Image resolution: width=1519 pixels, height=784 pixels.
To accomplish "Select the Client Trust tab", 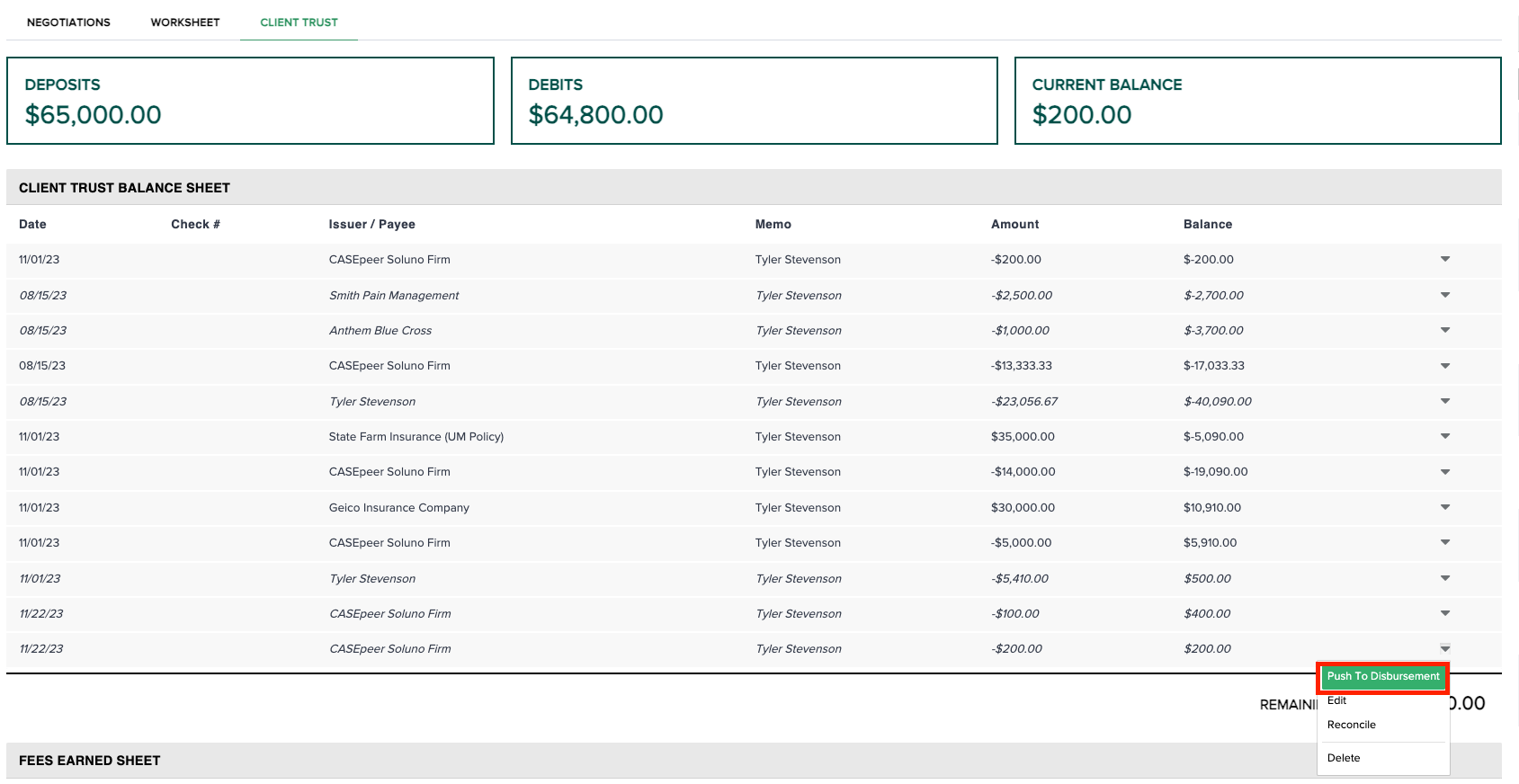I will pyautogui.click(x=299, y=22).
